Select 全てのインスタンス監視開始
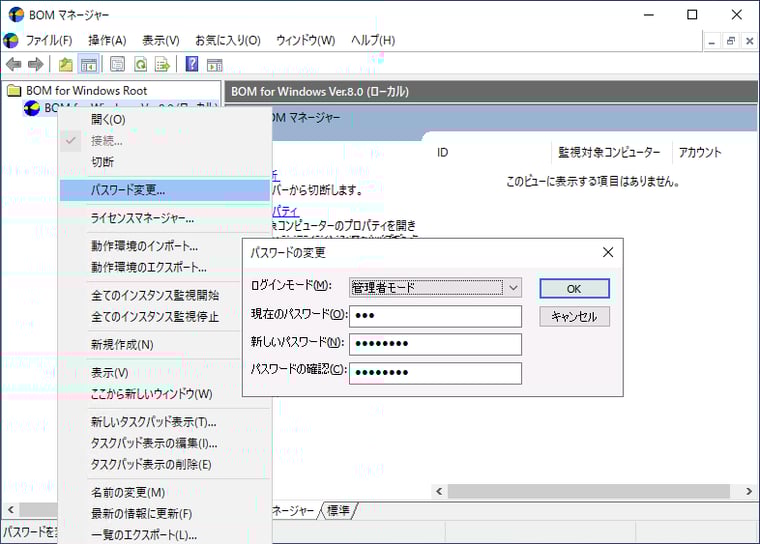The image size is (760, 544). [x=151, y=296]
